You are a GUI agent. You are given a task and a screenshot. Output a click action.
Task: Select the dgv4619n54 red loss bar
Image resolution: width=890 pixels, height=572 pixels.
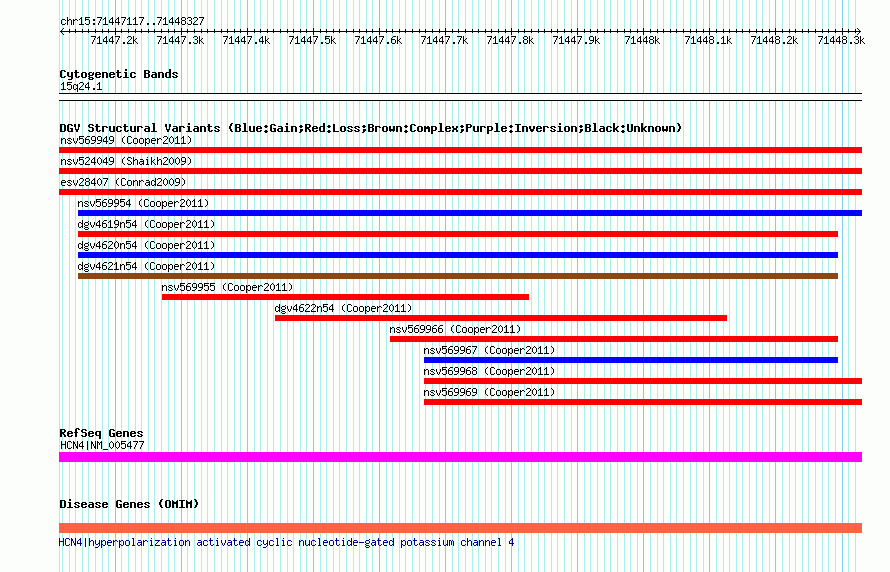point(458,234)
